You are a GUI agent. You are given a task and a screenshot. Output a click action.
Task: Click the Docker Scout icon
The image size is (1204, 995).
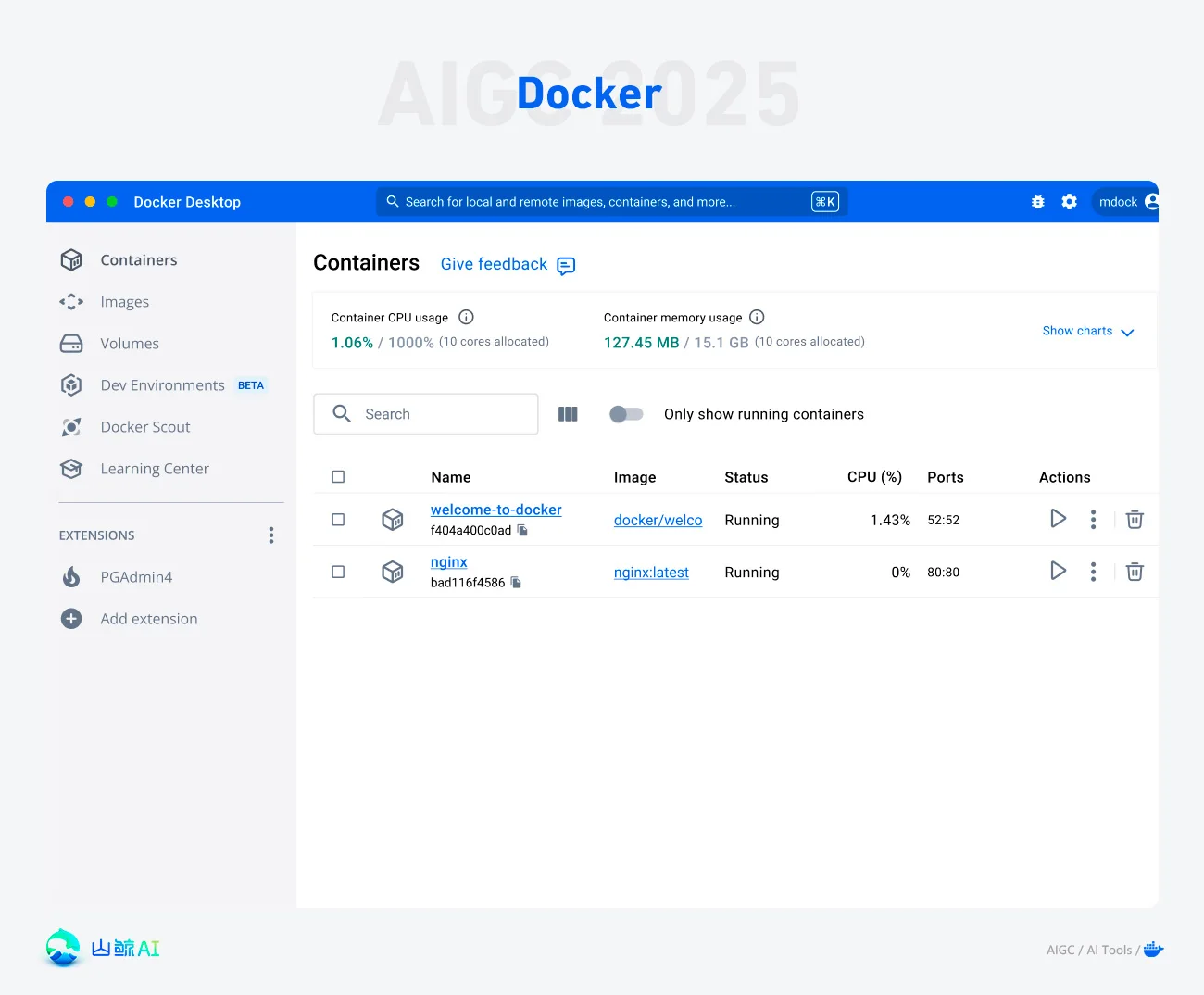coord(71,427)
